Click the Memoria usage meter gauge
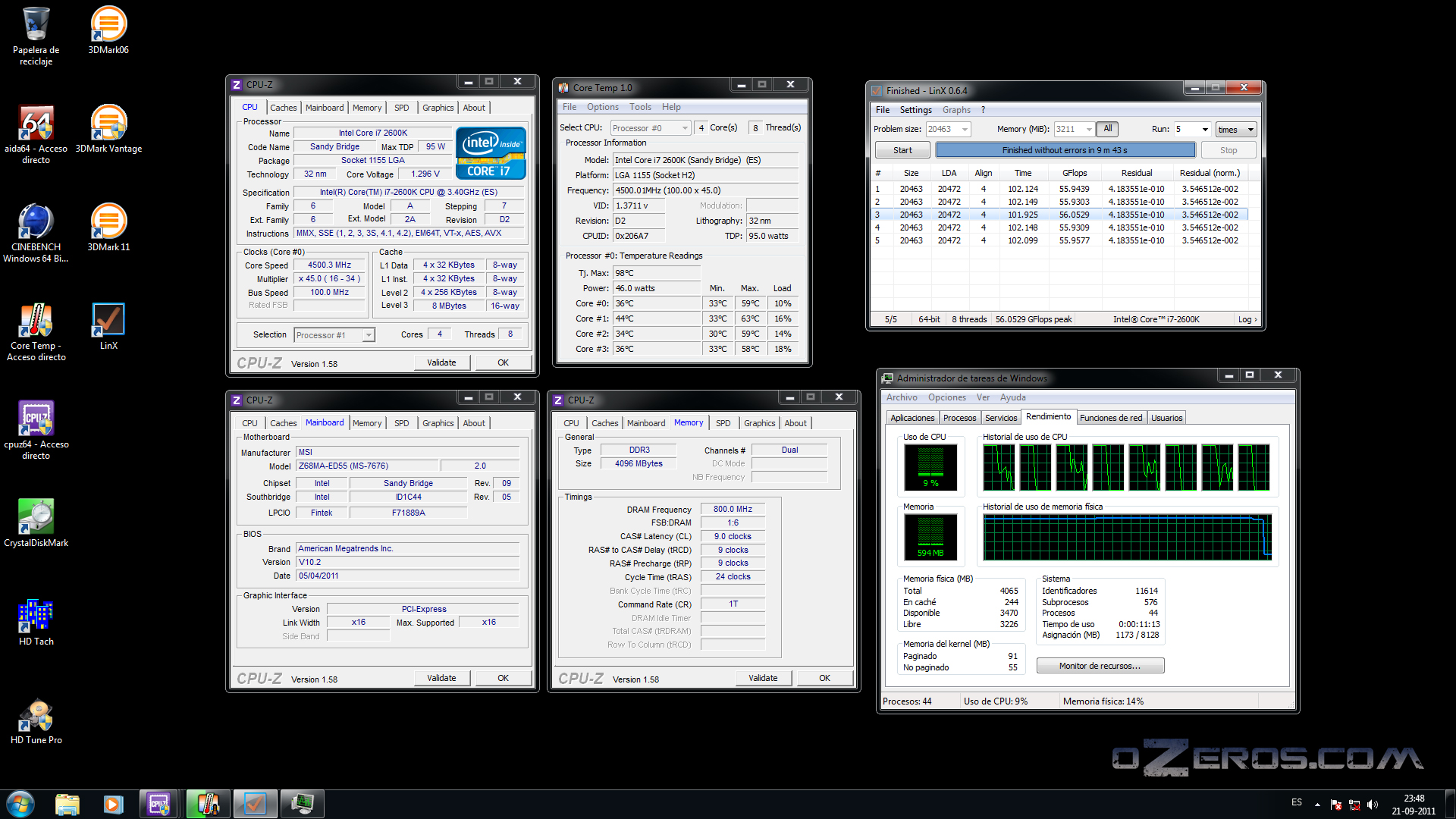 tap(930, 537)
